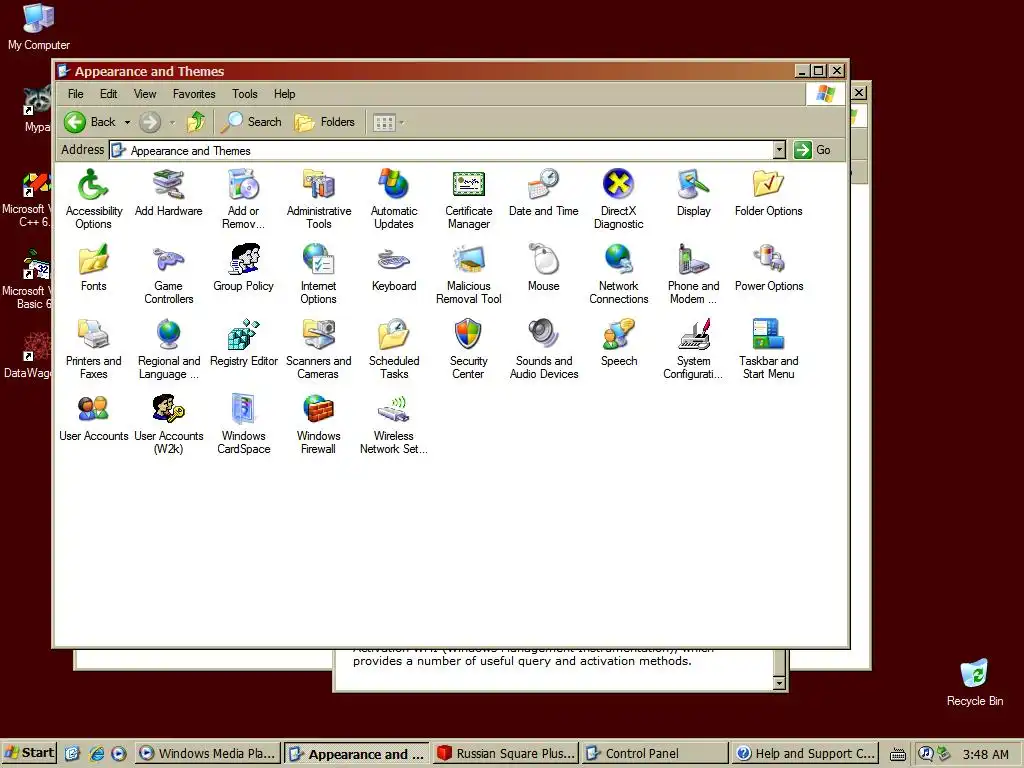Click the system tray clock
Image resolution: width=1024 pixels, height=768 pixels.
985,754
